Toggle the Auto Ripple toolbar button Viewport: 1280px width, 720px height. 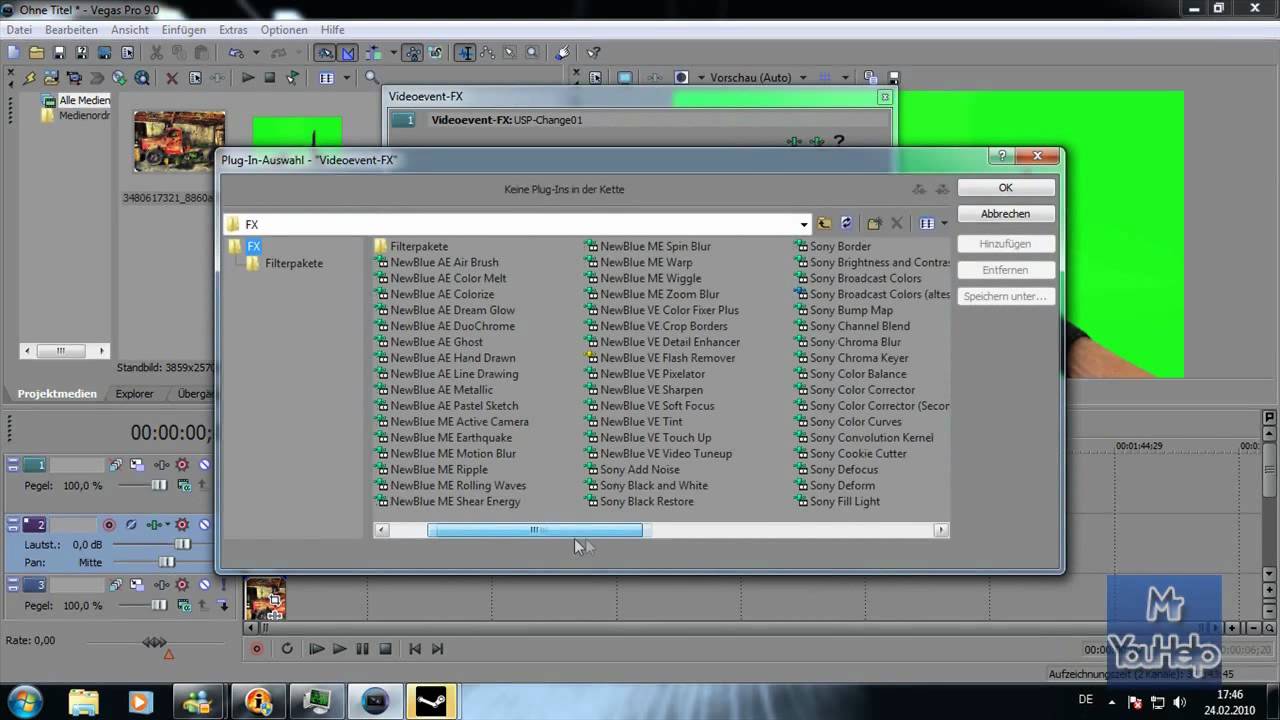pyautogui.click(x=372, y=53)
